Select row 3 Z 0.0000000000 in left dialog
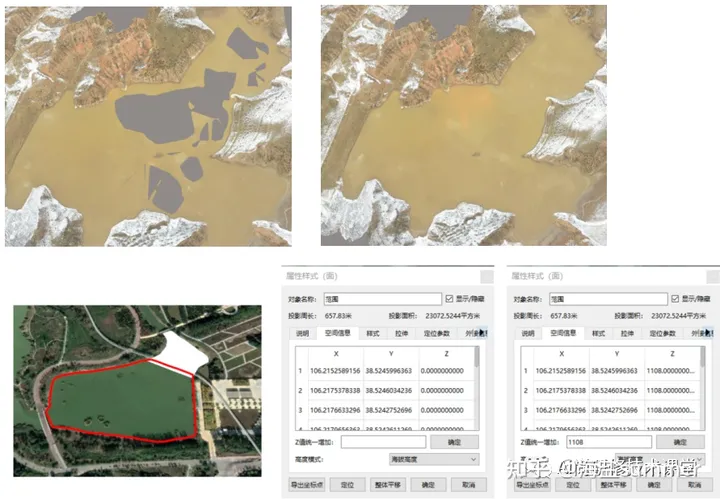The image size is (720, 499). tap(442, 410)
